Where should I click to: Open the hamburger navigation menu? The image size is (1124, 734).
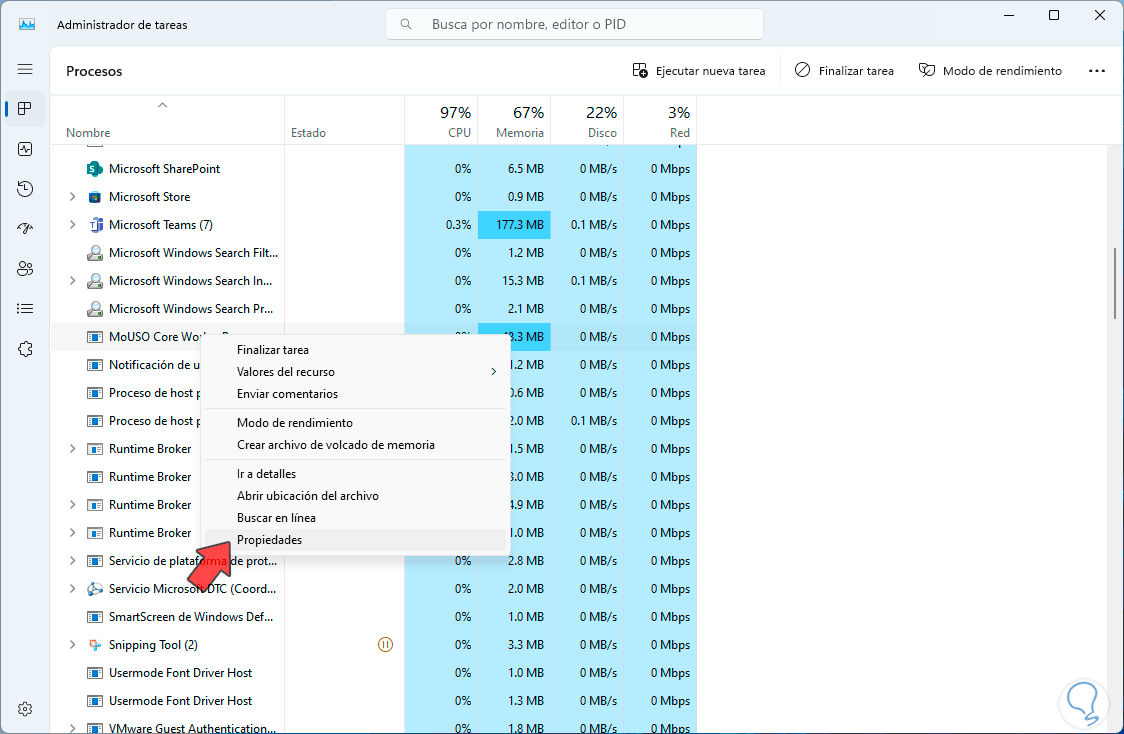tap(25, 70)
